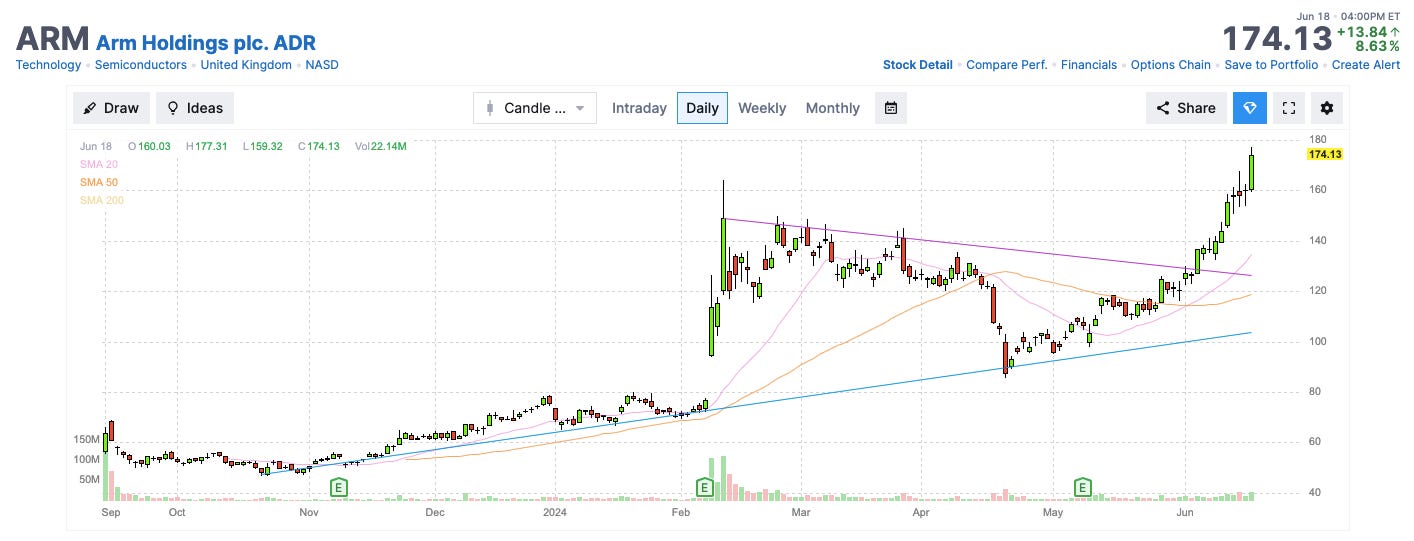Select the Daily timeframe
The image size is (1414, 541).
(702, 108)
